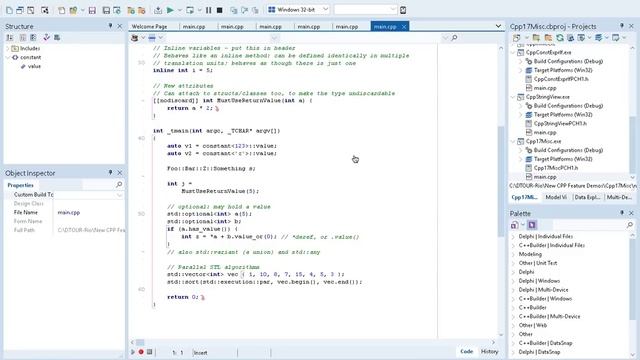Viewport: 640px width, 360px height.
Task: Select CppStringViewPCH1.h in Projects tree
Action: coord(560,123)
